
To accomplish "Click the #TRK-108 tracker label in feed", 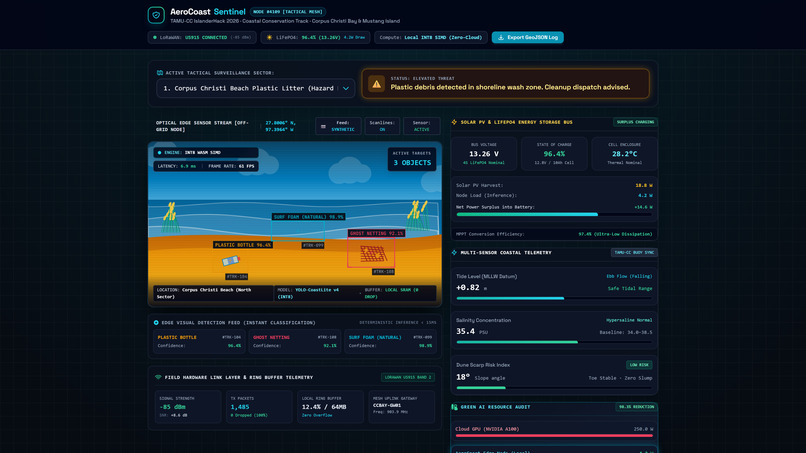I will [383, 271].
